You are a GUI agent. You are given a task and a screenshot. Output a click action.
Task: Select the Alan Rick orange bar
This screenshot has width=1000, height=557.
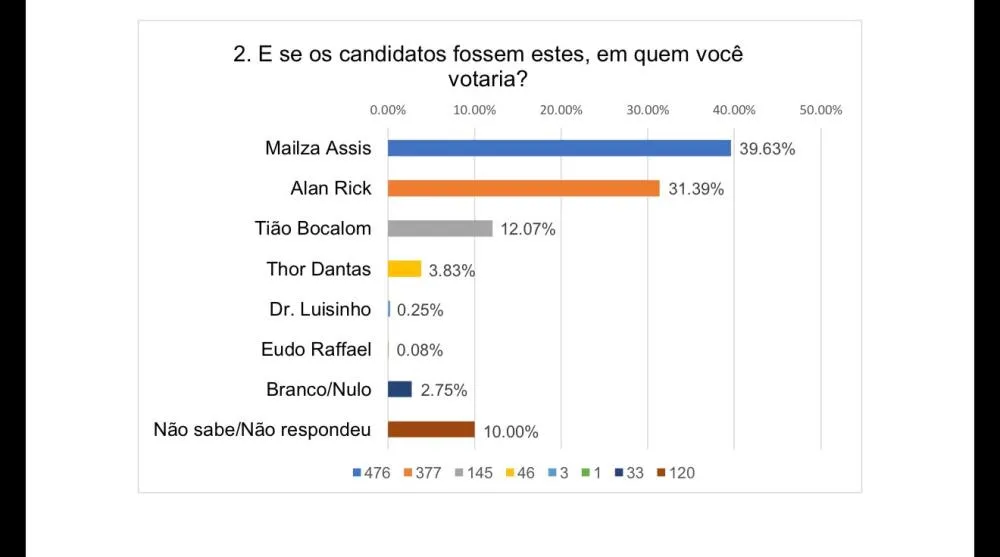coord(524,188)
